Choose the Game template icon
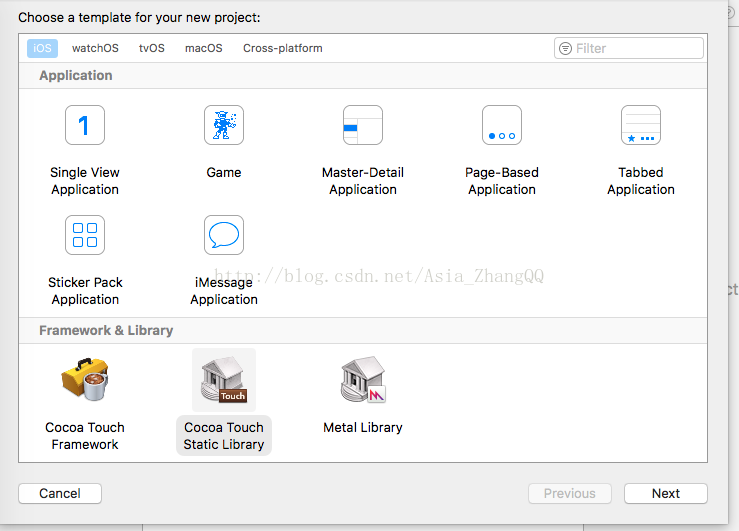739x531 pixels. point(224,125)
